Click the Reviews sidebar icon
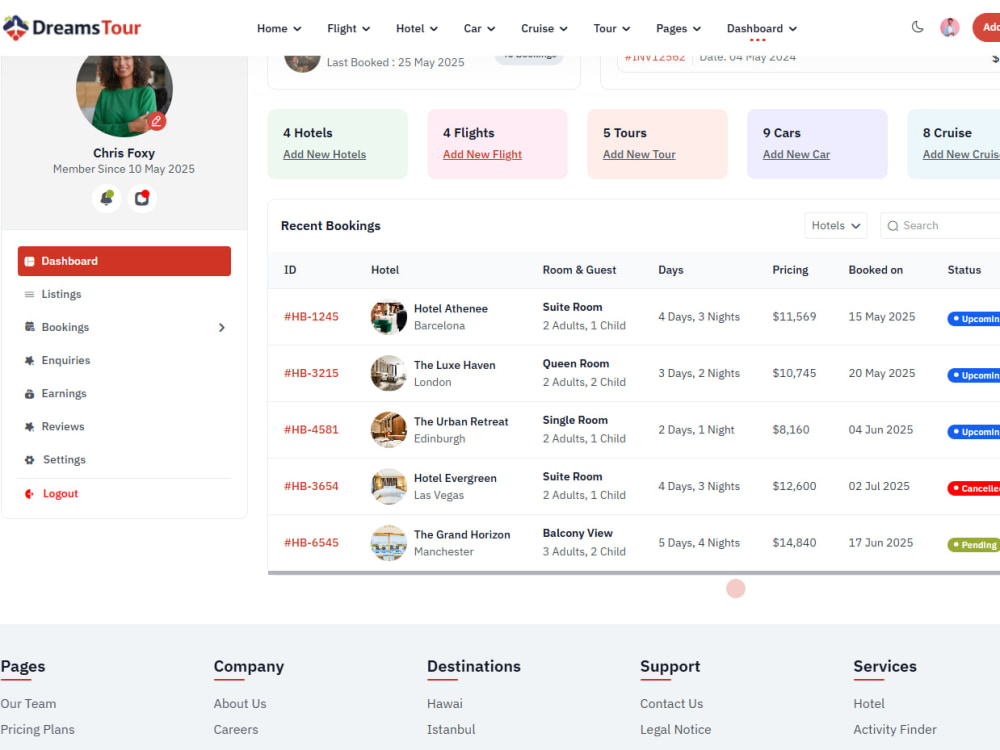The width and height of the screenshot is (1000, 750). 29,427
